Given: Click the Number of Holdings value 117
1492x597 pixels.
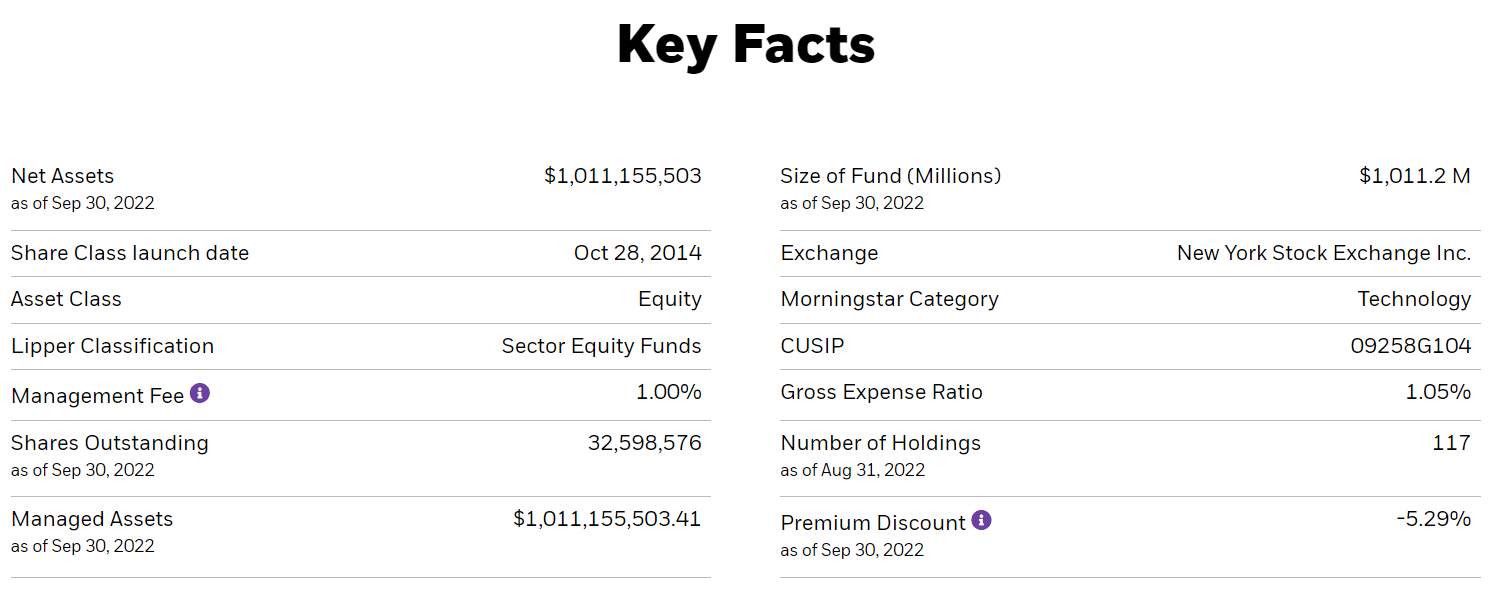Looking at the screenshot, I should pyautogui.click(x=1451, y=443).
